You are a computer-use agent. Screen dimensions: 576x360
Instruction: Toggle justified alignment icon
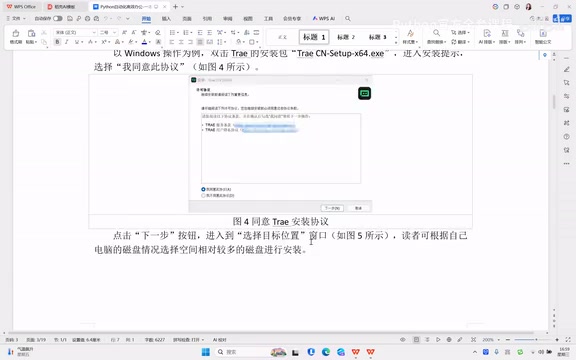coord(200,42)
